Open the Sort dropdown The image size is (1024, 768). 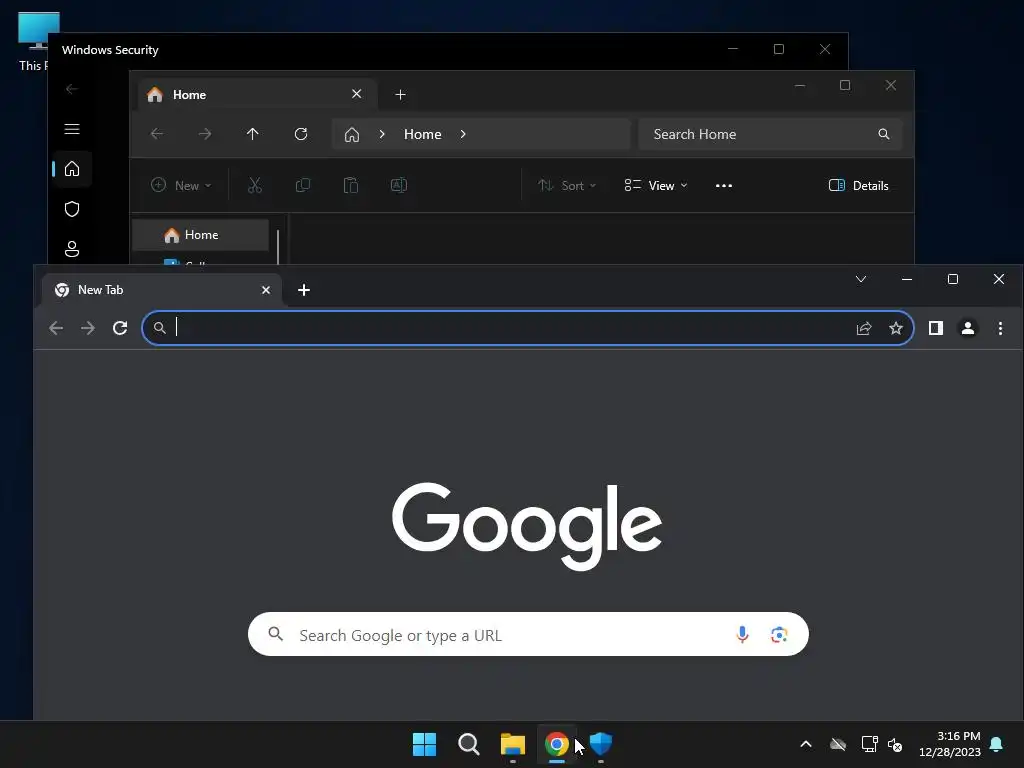point(567,185)
